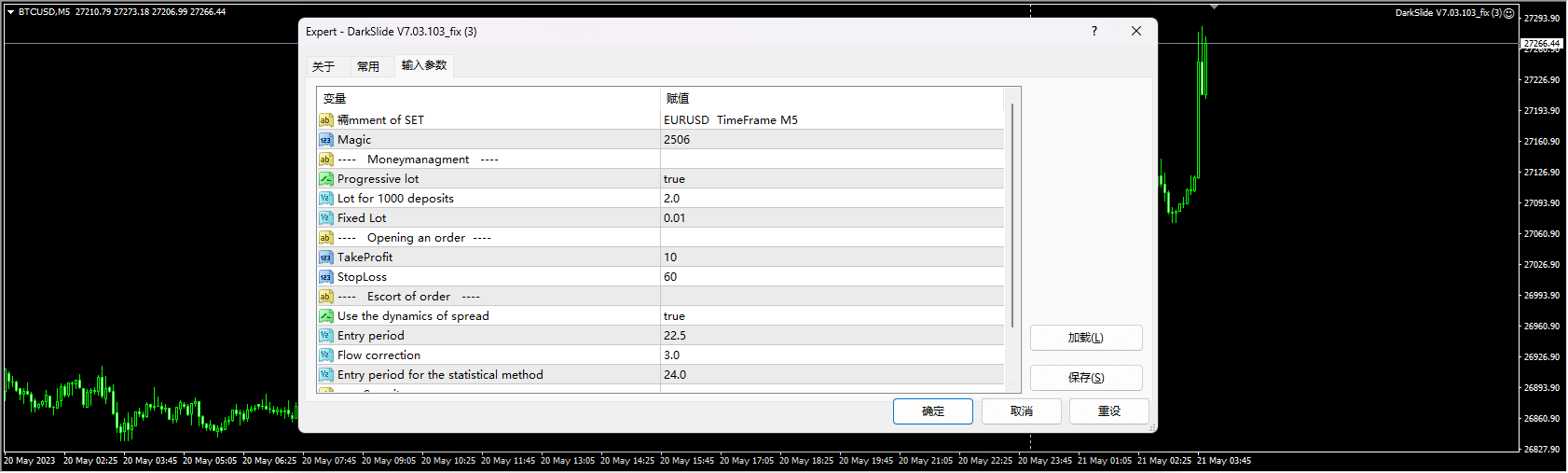Image resolution: width=1568 pixels, height=473 pixels.
Task: Click DarkSlide V7.03.103_fix (3) chart label
Action: [1448, 13]
